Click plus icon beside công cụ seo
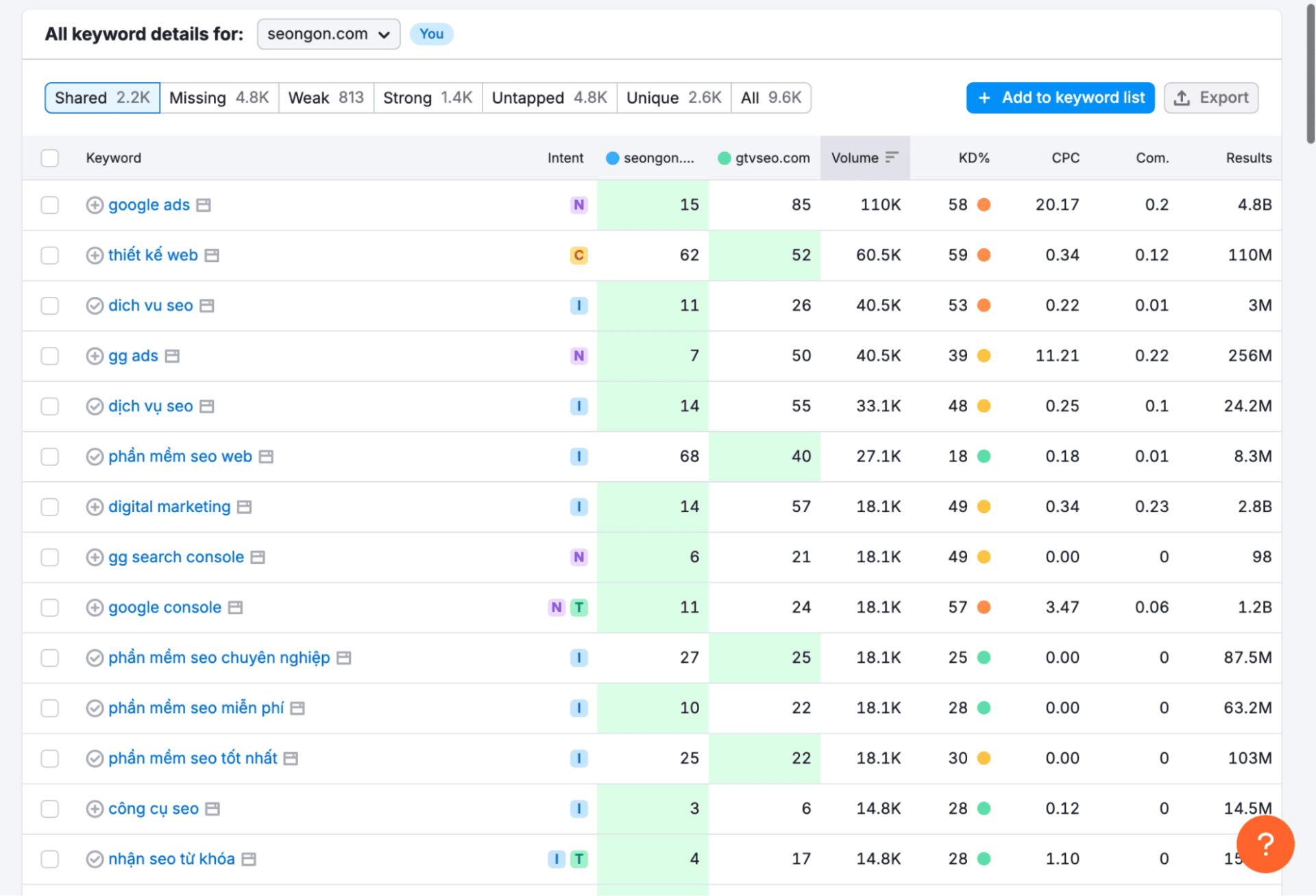The width and height of the screenshot is (1316, 896). [x=95, y=809]
